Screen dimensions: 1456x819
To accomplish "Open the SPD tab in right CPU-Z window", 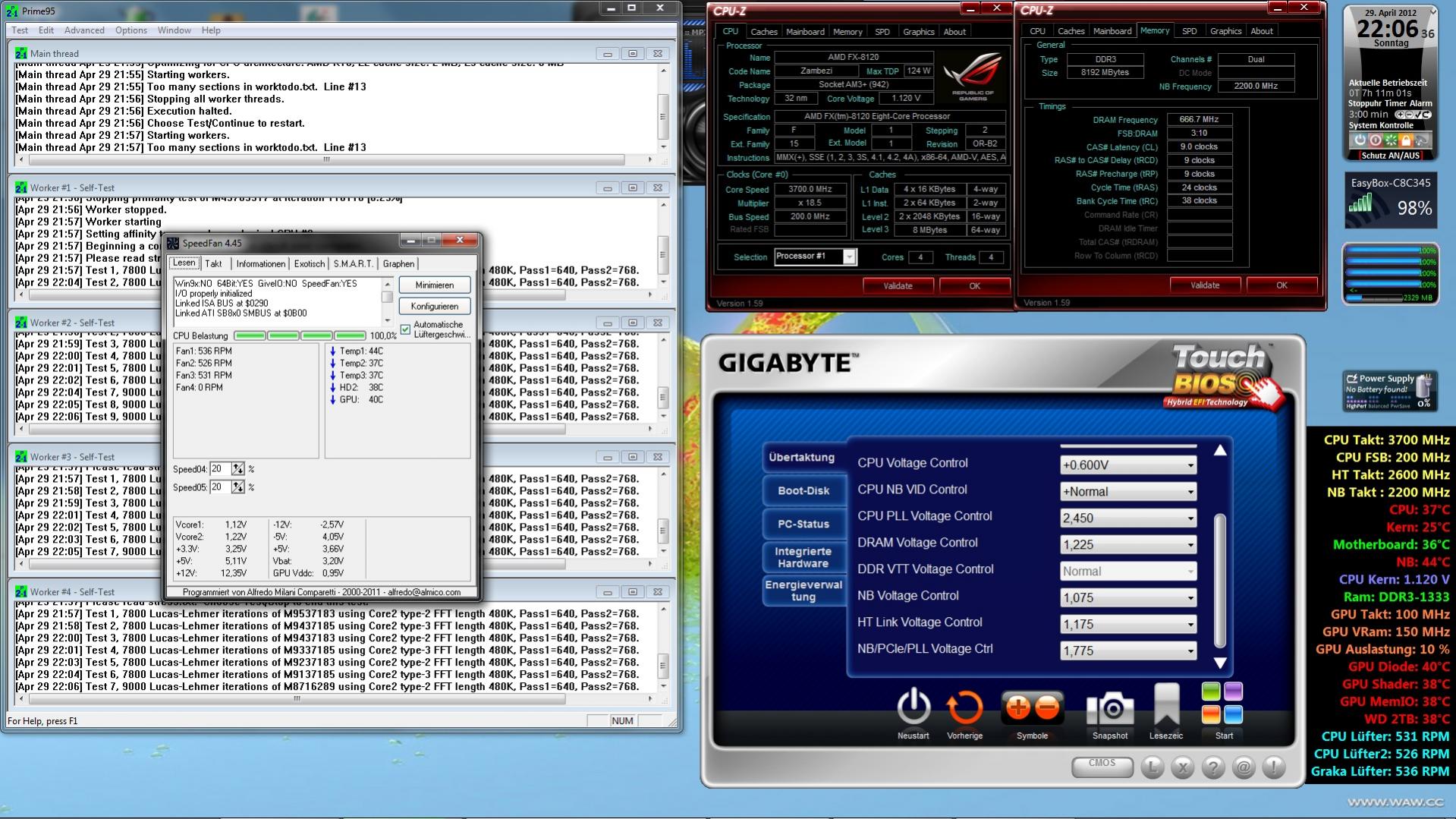I will (x=1189, y=31).
